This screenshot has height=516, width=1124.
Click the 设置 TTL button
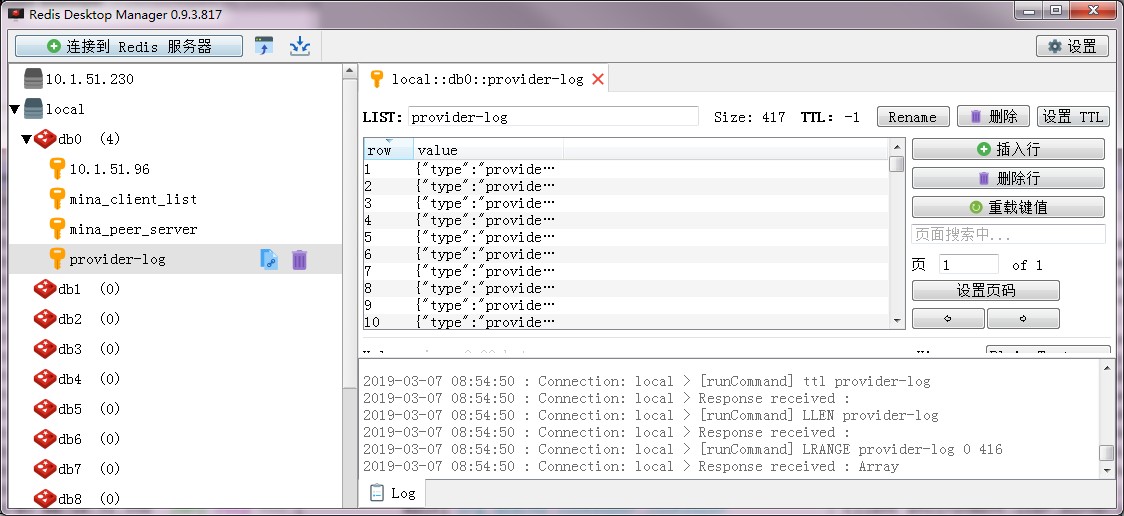pos(1072,117)
